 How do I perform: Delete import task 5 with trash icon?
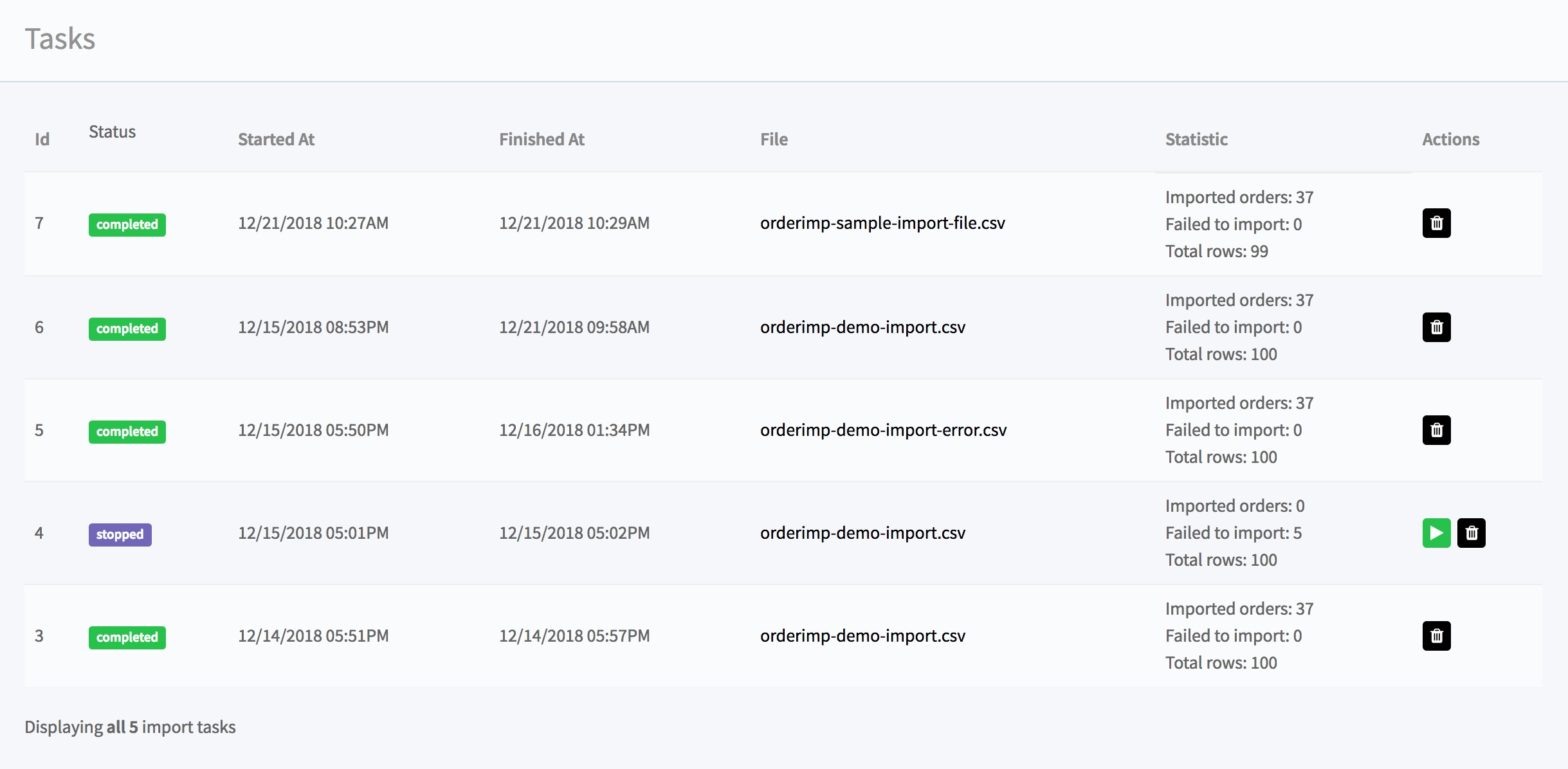coord(1436,430)
